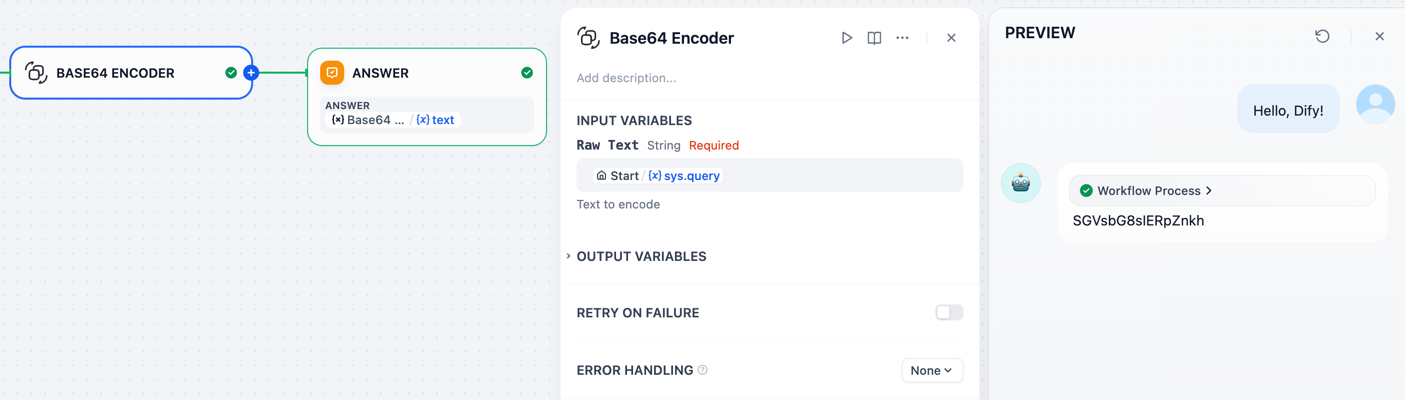Select the sys.query variable tag
This screenshot has height=400, width=1405.
(x=684, y=176)
